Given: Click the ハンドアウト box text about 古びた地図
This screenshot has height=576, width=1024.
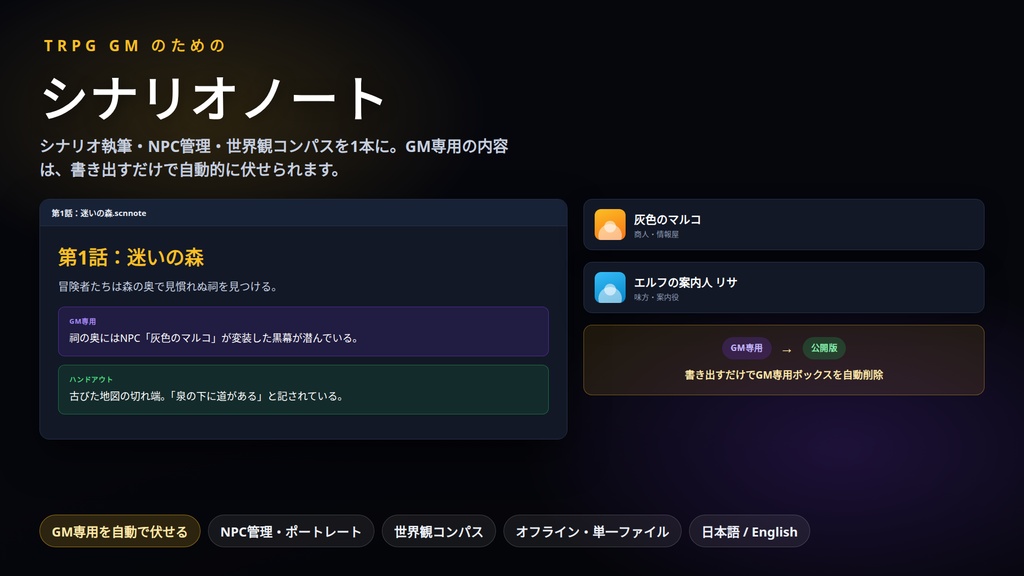Looking at the screenshot, I should pyautogui.click(x=207, y=396).
